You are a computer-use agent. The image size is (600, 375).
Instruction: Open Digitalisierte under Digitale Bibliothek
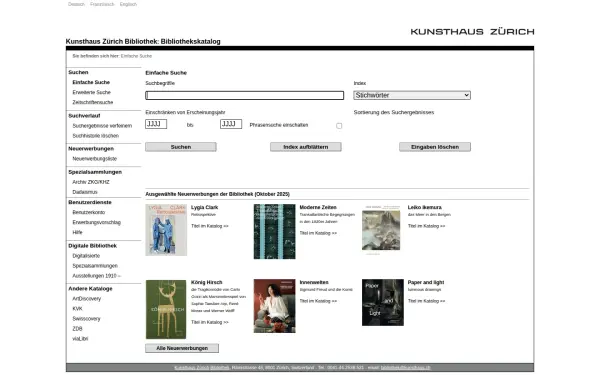pos(86,256)
